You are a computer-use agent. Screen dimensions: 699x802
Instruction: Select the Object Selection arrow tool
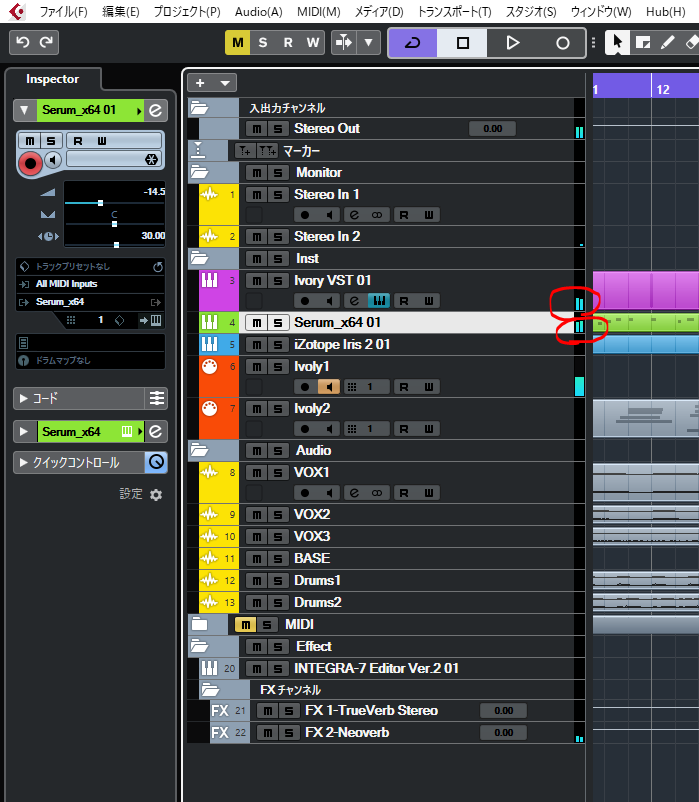click(x=618, y=42)
